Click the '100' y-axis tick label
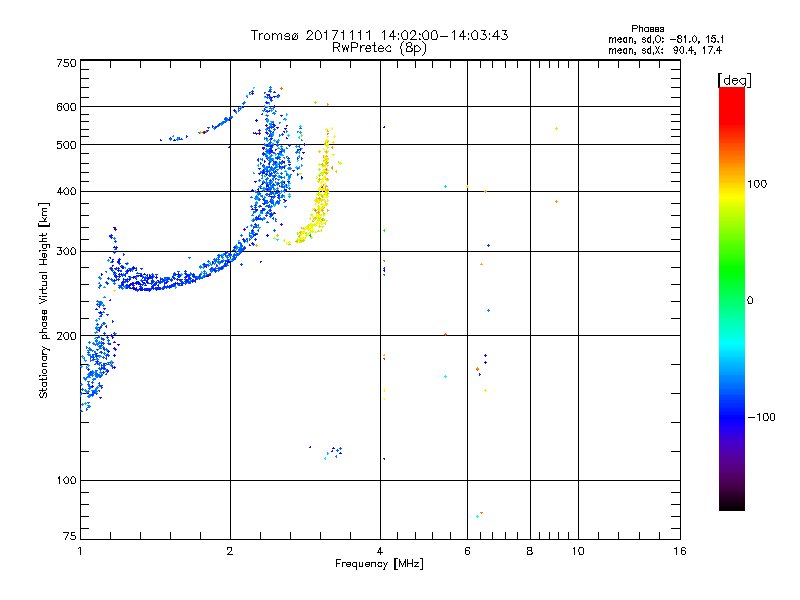This screenshot has height=600, width=800. click(x=66, y=481)
